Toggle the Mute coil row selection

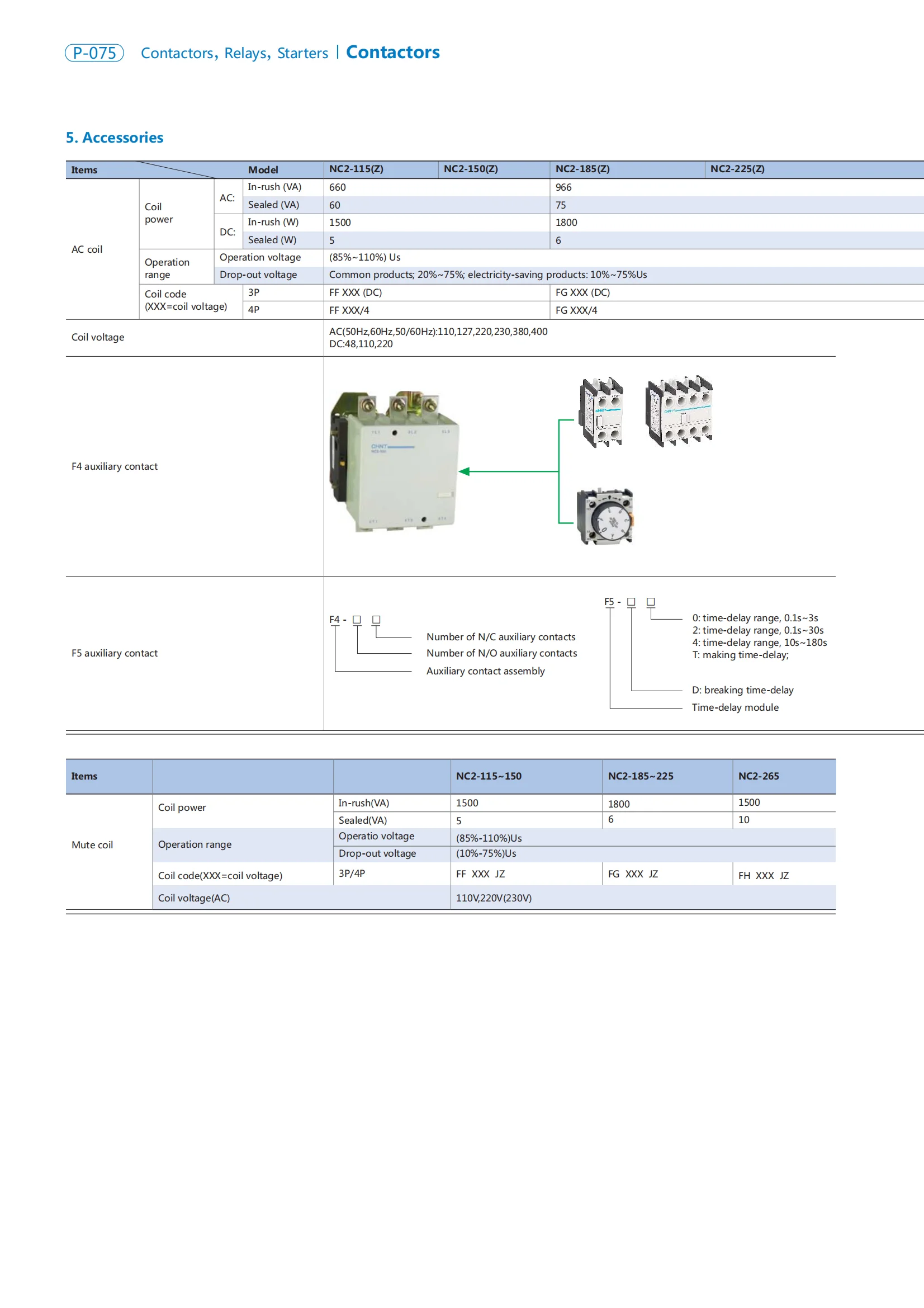click(x=93, y=845)
